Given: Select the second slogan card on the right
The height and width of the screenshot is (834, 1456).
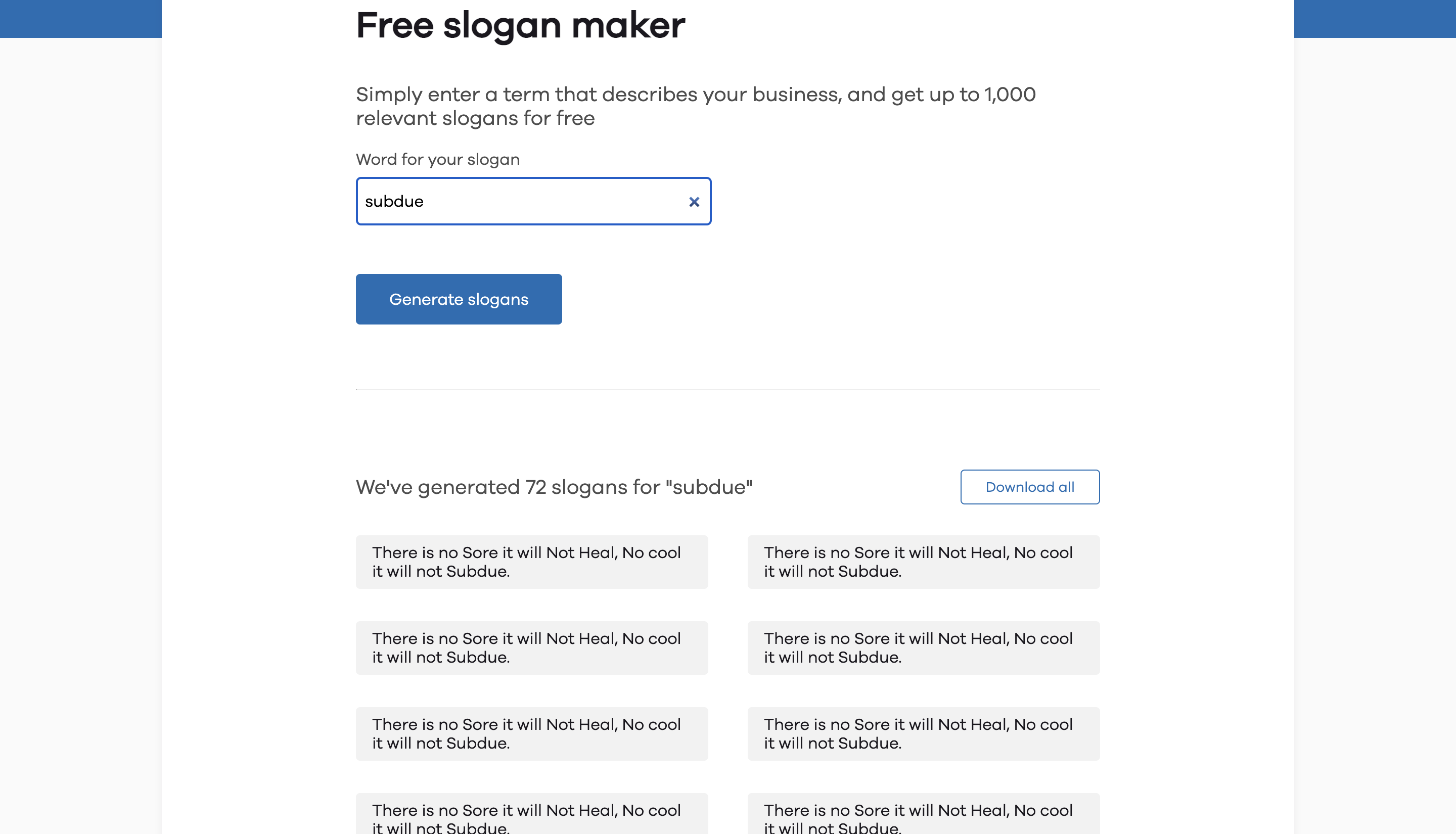Looking at the screenshot, I should (x=923, y=647).
